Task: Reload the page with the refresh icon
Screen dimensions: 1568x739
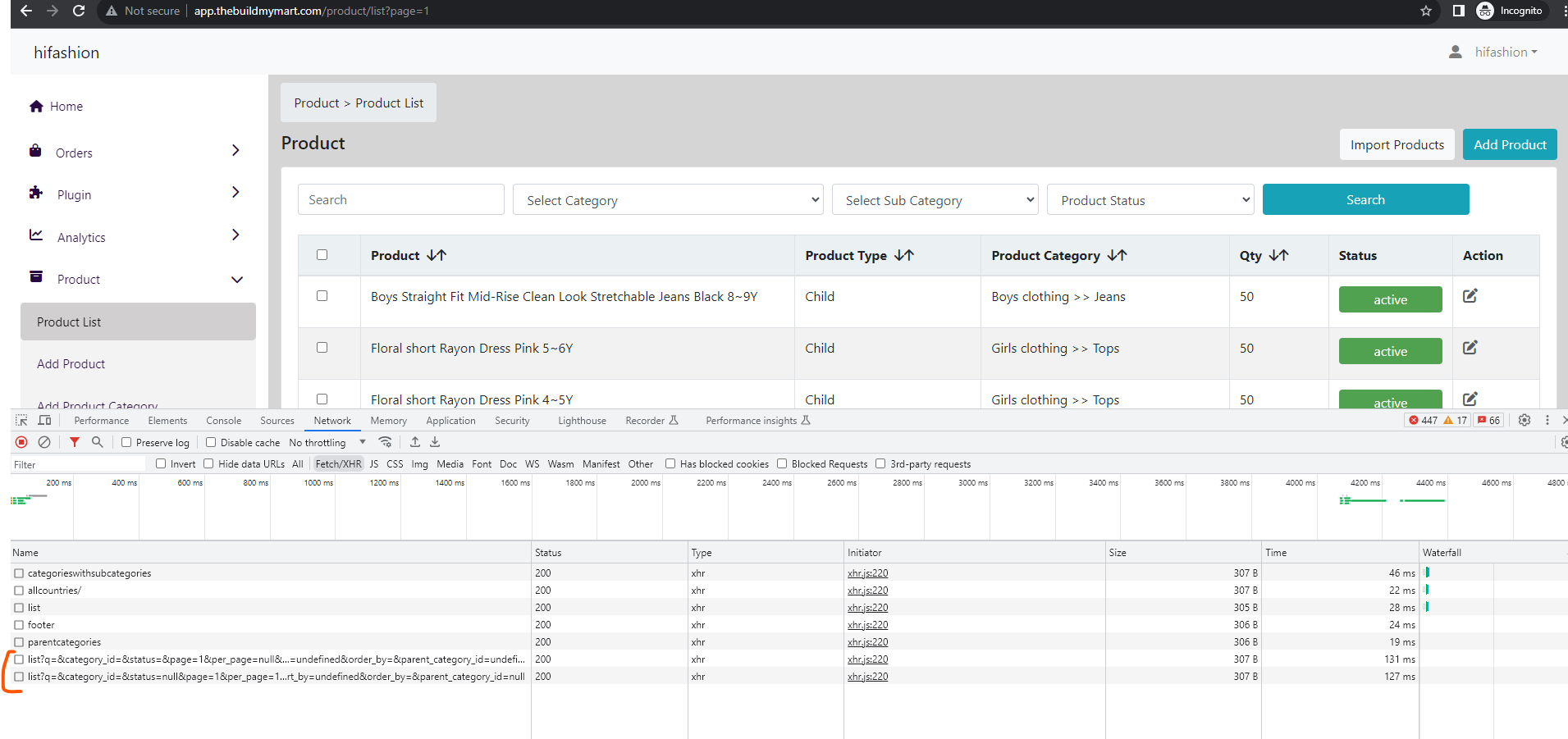Action: [79, 11]
